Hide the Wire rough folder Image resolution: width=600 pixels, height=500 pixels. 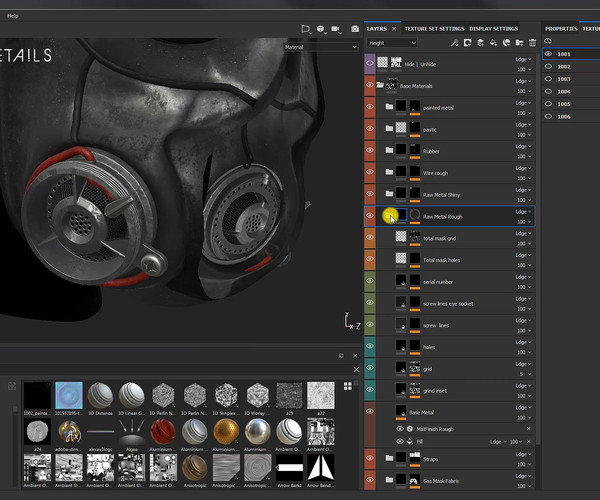click(370, 172)
